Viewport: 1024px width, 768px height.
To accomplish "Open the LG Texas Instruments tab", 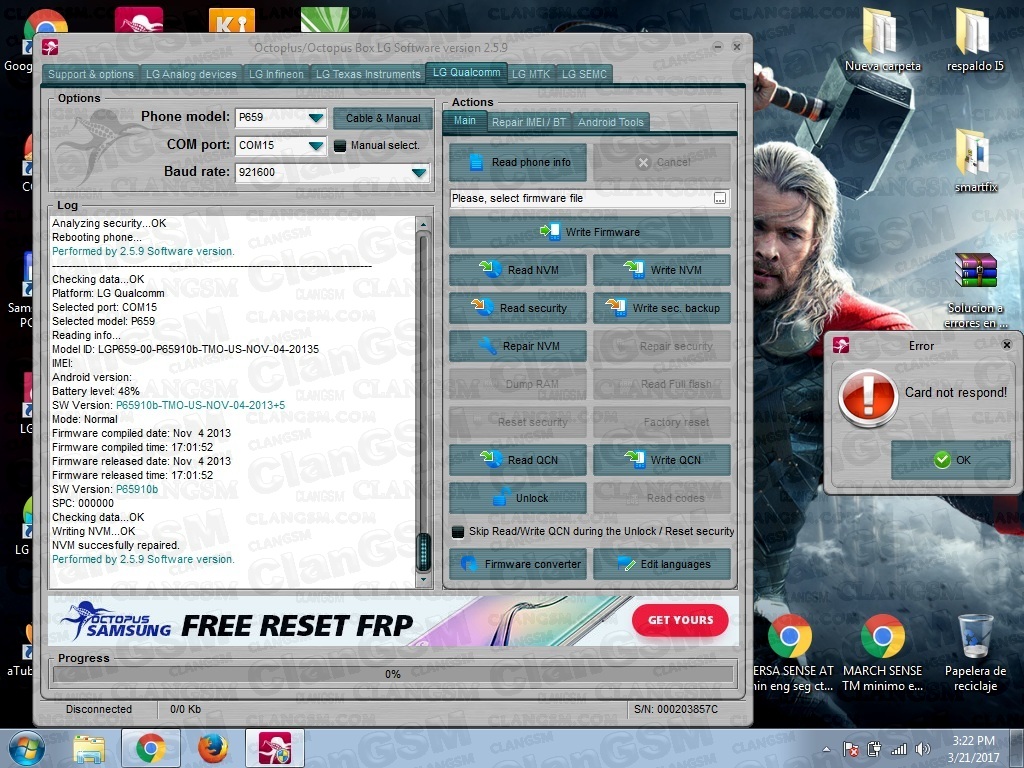I will [x=368, y=74].
